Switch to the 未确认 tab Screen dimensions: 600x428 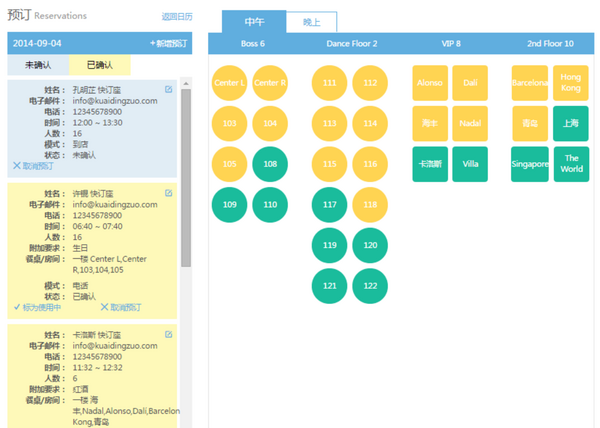coord(39,65)
